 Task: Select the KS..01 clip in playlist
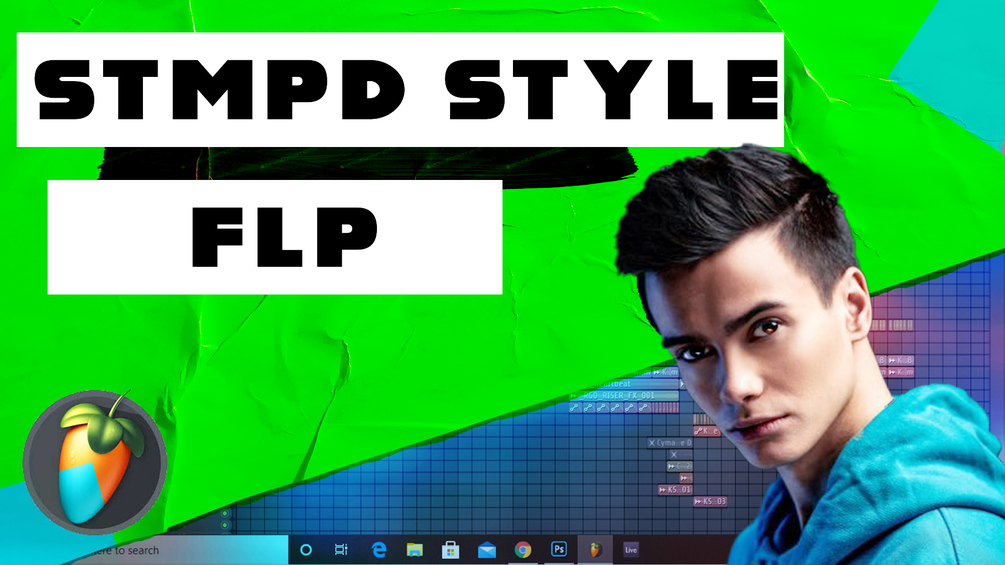pos(676,490)
